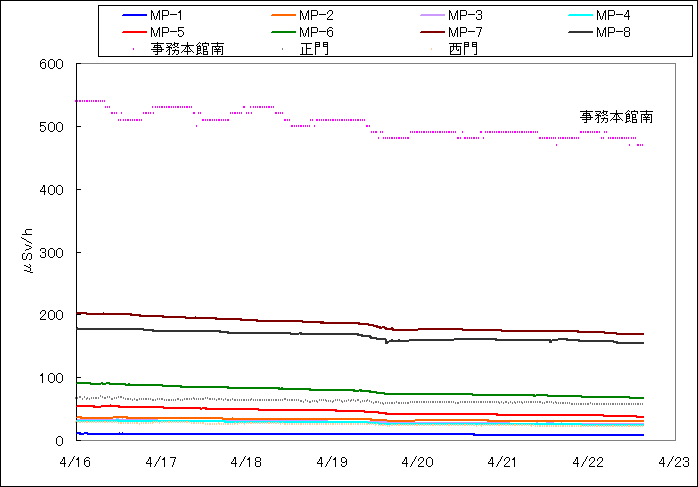Select the 300 value on the y-axis
Screen dimensions: 698x487
pos(51,253)
